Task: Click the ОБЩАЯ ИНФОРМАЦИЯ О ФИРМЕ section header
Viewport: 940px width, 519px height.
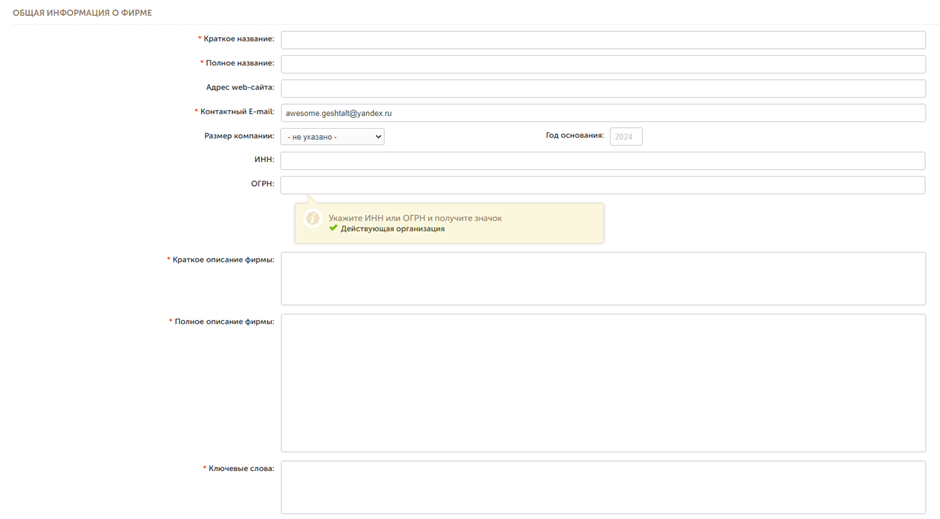Action: [82, 13]
